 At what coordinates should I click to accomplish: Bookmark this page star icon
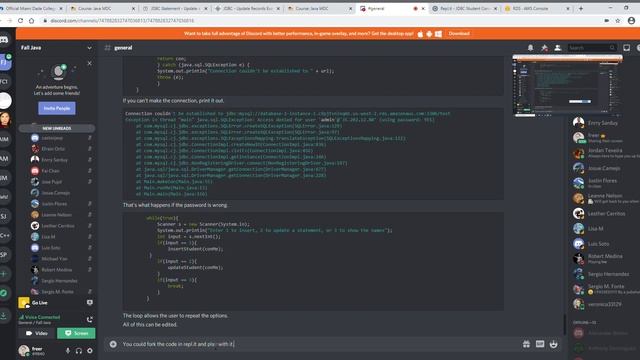point(618,20)
